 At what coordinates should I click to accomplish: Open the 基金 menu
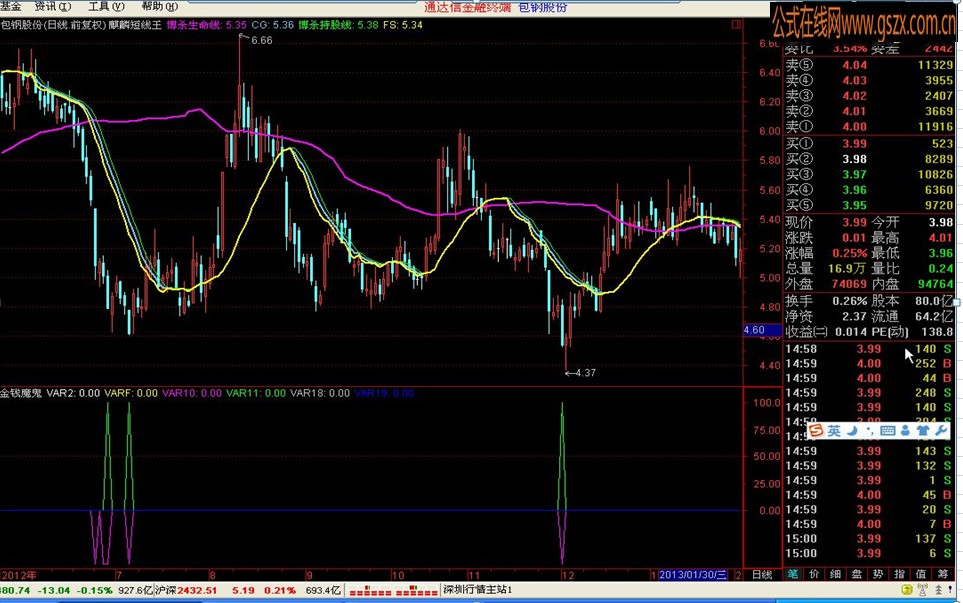[11, 6]
